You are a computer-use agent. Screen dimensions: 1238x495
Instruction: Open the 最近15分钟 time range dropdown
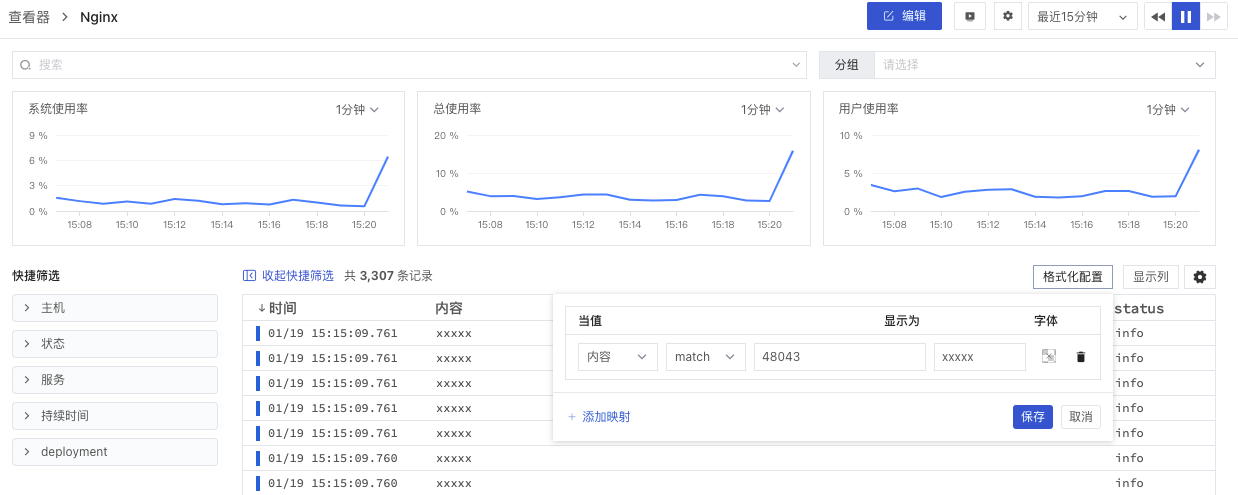(1082, 17)
